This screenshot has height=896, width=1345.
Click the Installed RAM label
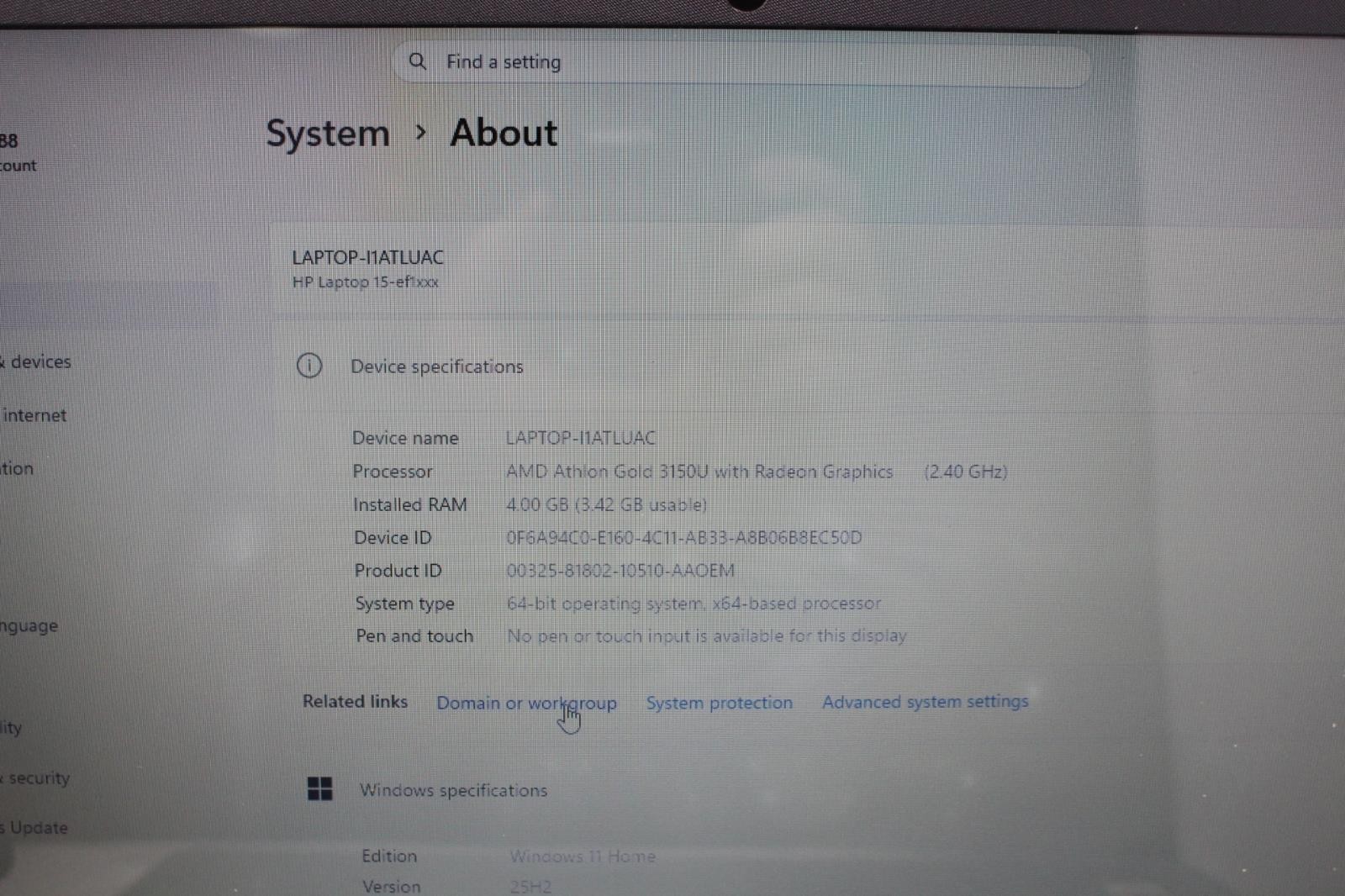410,504
